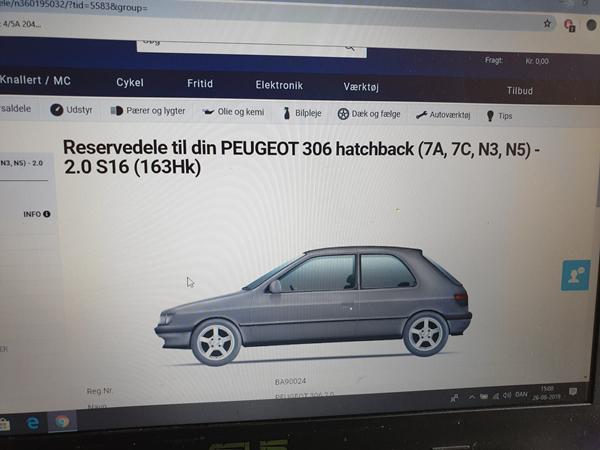Open the Dæk og fælge link
Screen dimensions: 600x450
[x=376, y=114]
